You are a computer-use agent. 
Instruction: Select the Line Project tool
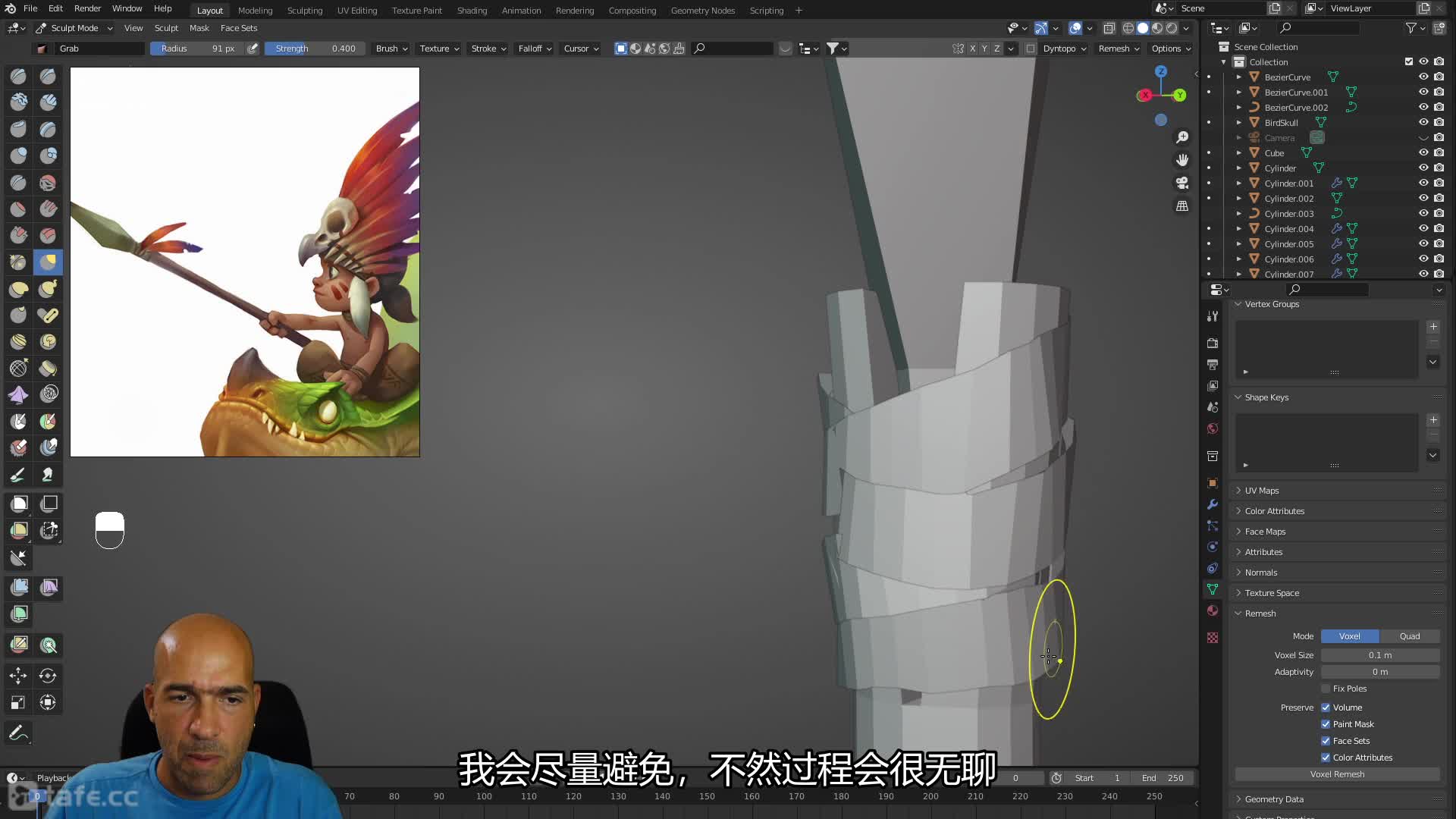[x=18, y=558]
